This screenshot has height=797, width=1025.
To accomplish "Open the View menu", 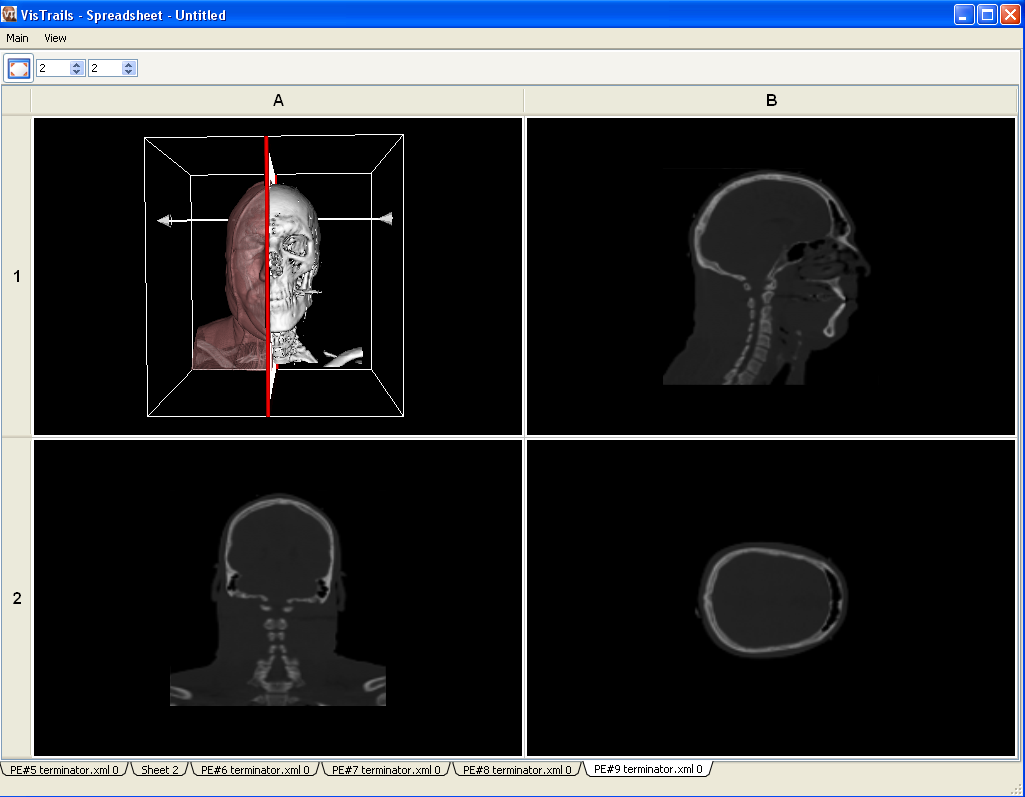I will point(55,38).
